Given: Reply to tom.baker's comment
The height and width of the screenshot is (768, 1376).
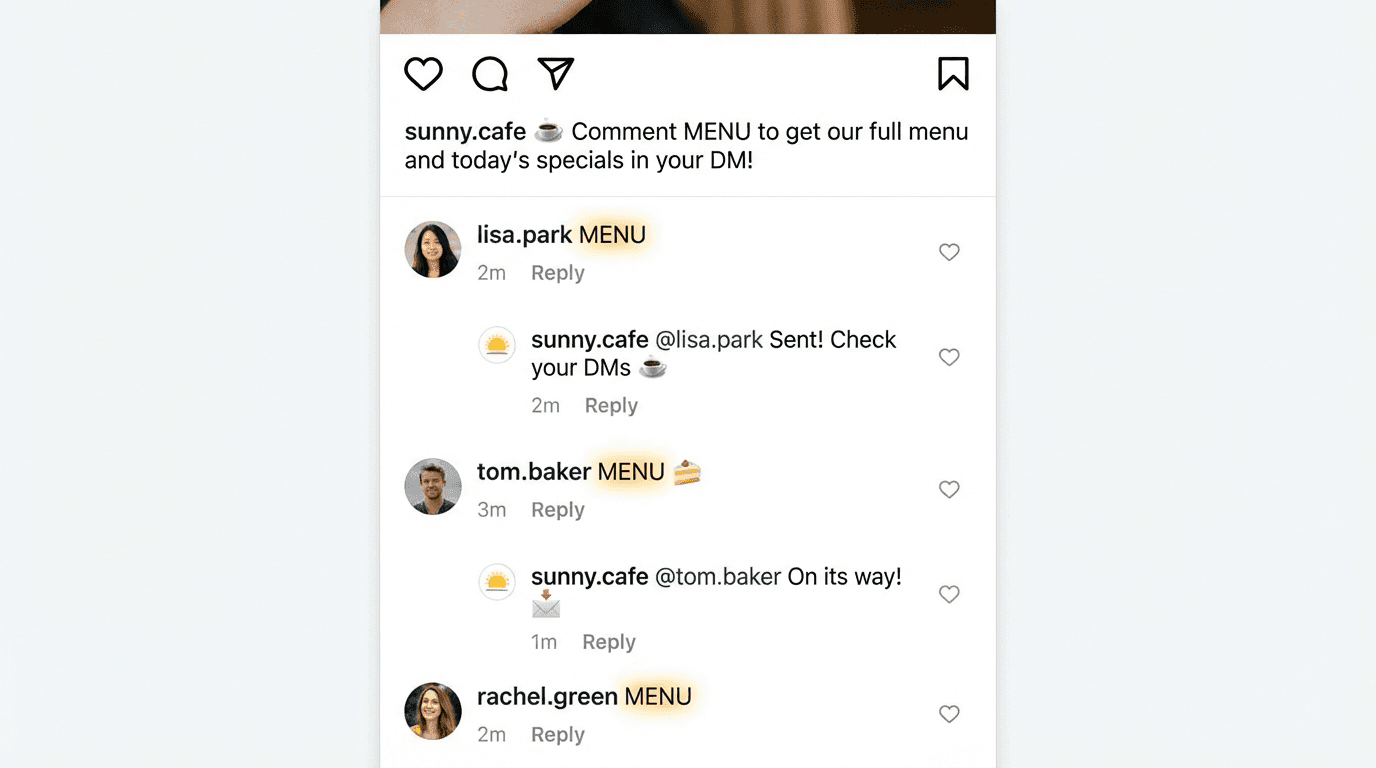Looking at the screenshot, I should (557, 510).
